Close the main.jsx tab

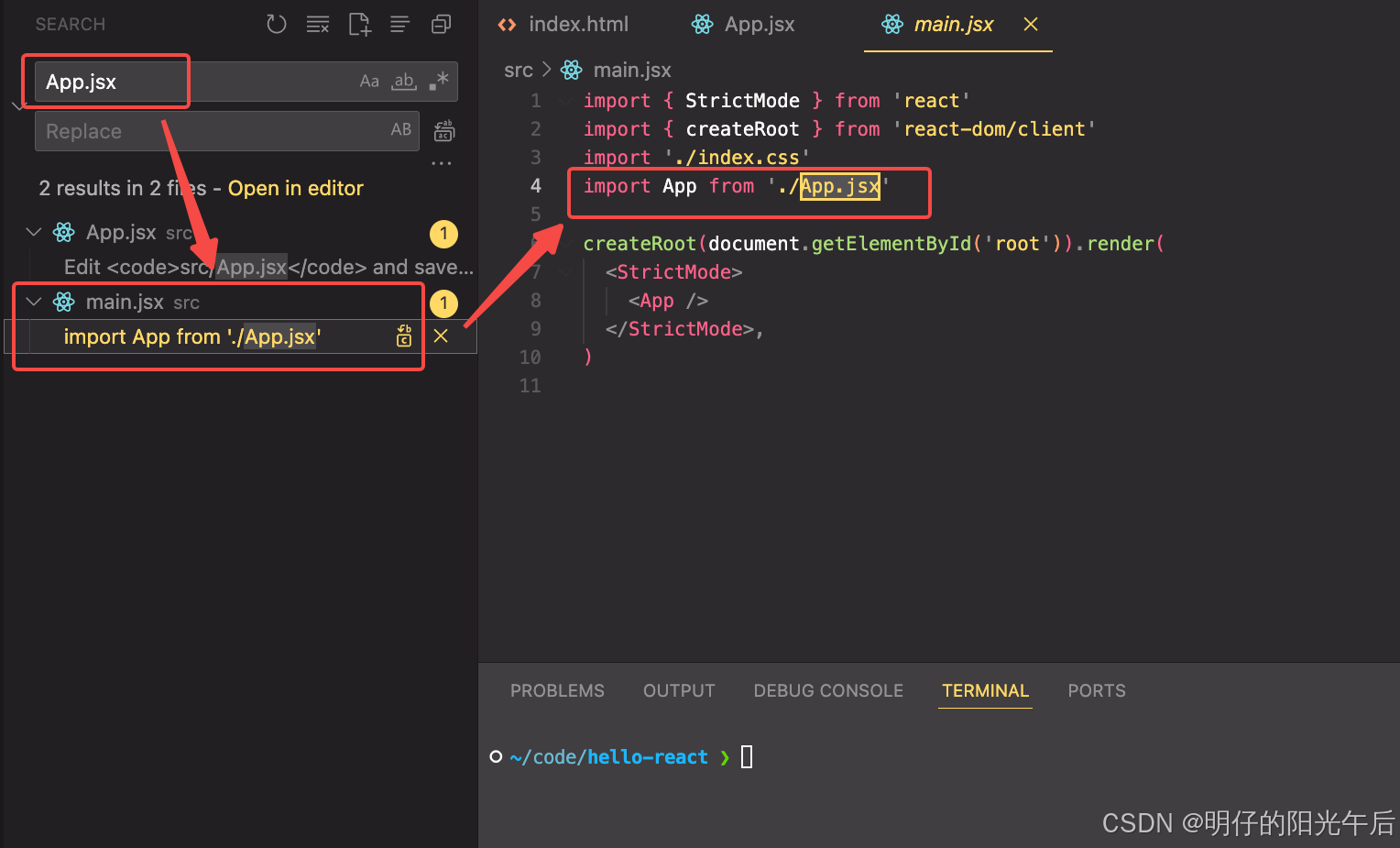click(1031, 25)
